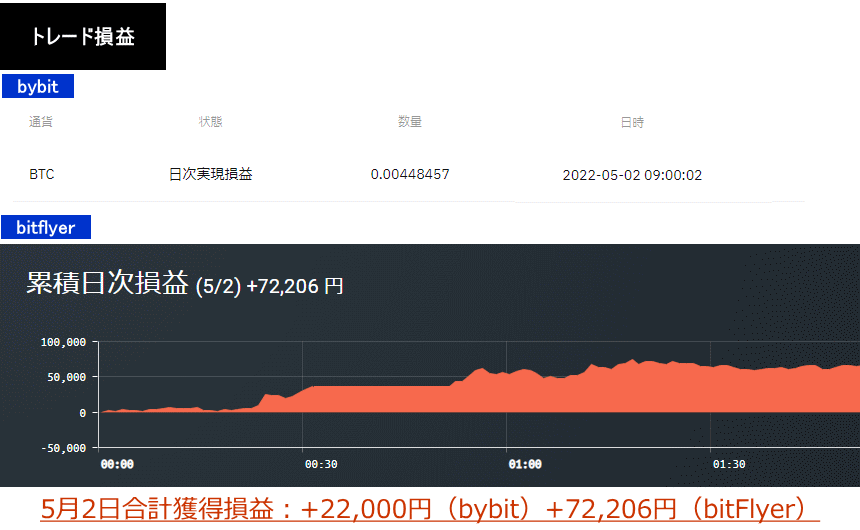Select the blue bitflyer label
Image resolution: width=860 pixels, height=530 pixels.
(x=46, y=228)
